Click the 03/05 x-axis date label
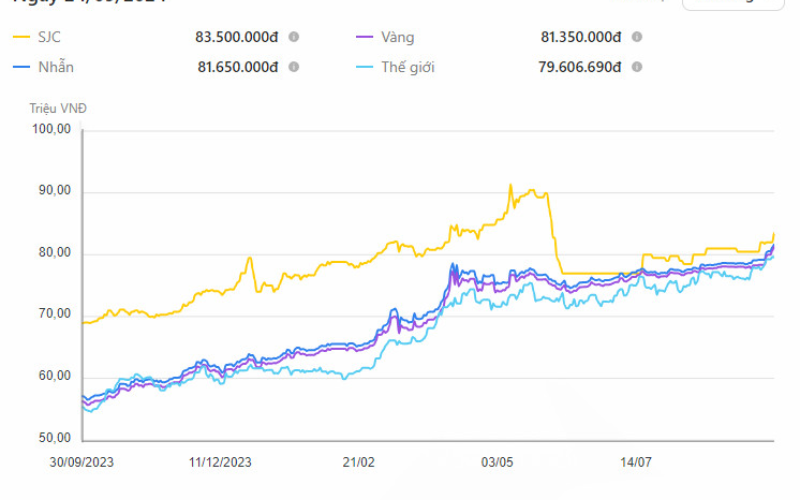Screen dimensions: 800x500 [497, 462]
